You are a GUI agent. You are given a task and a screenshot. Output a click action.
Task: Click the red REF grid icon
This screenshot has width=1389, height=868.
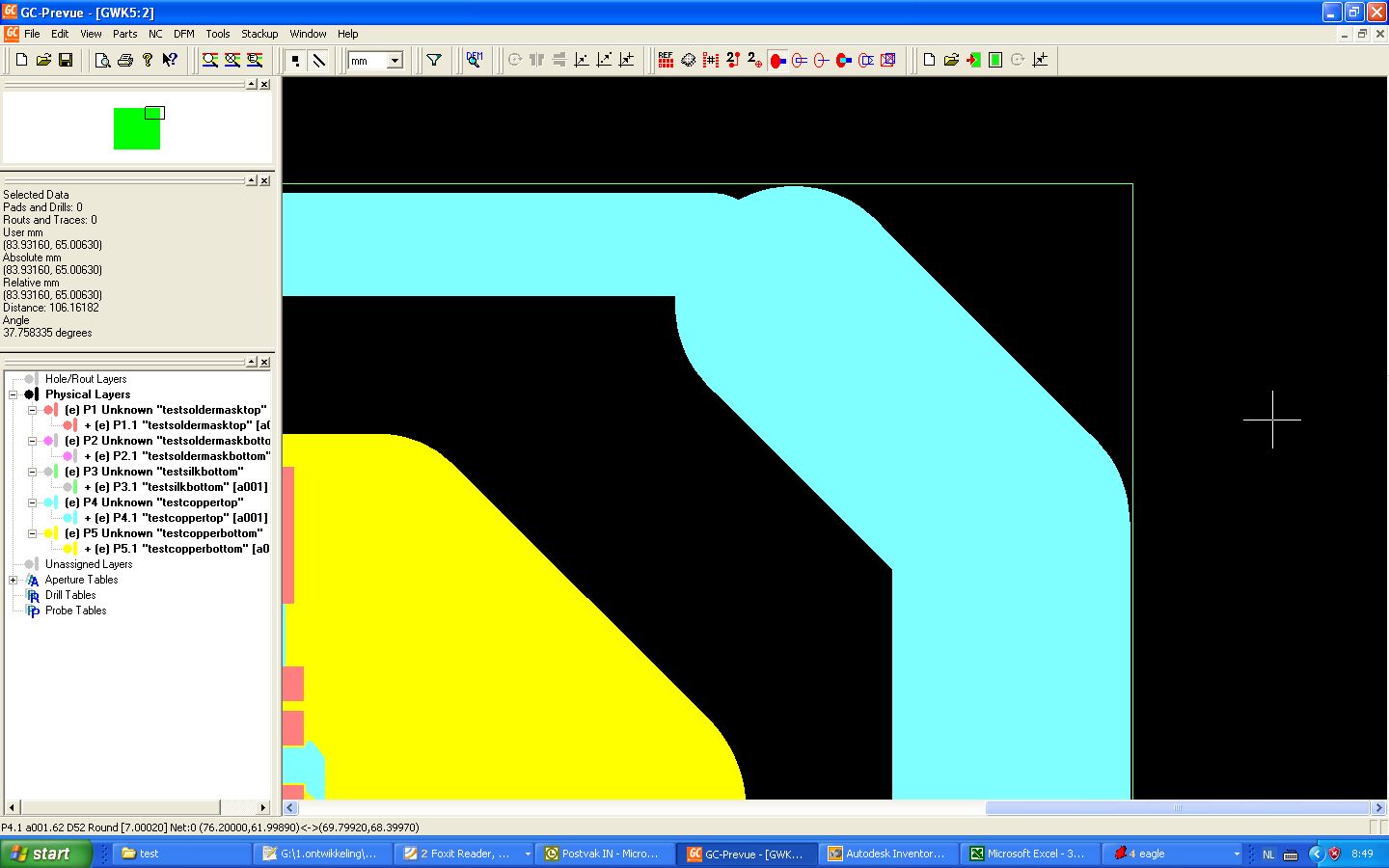point(666,60)
